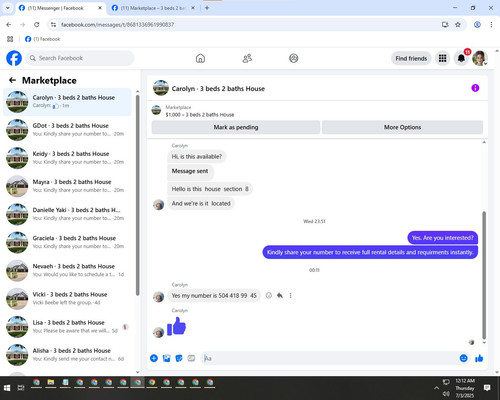Open the Windows notification center
The height and width of the screenshot is (400, 500).
click(x=487, y=388)
